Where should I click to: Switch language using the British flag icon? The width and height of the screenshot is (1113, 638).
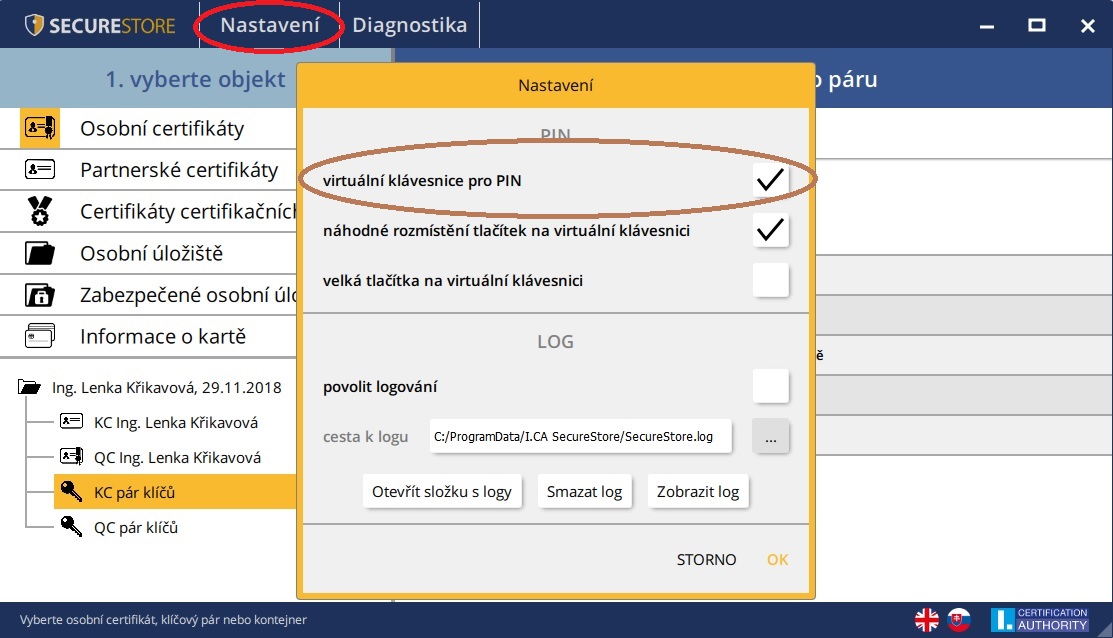925,619
